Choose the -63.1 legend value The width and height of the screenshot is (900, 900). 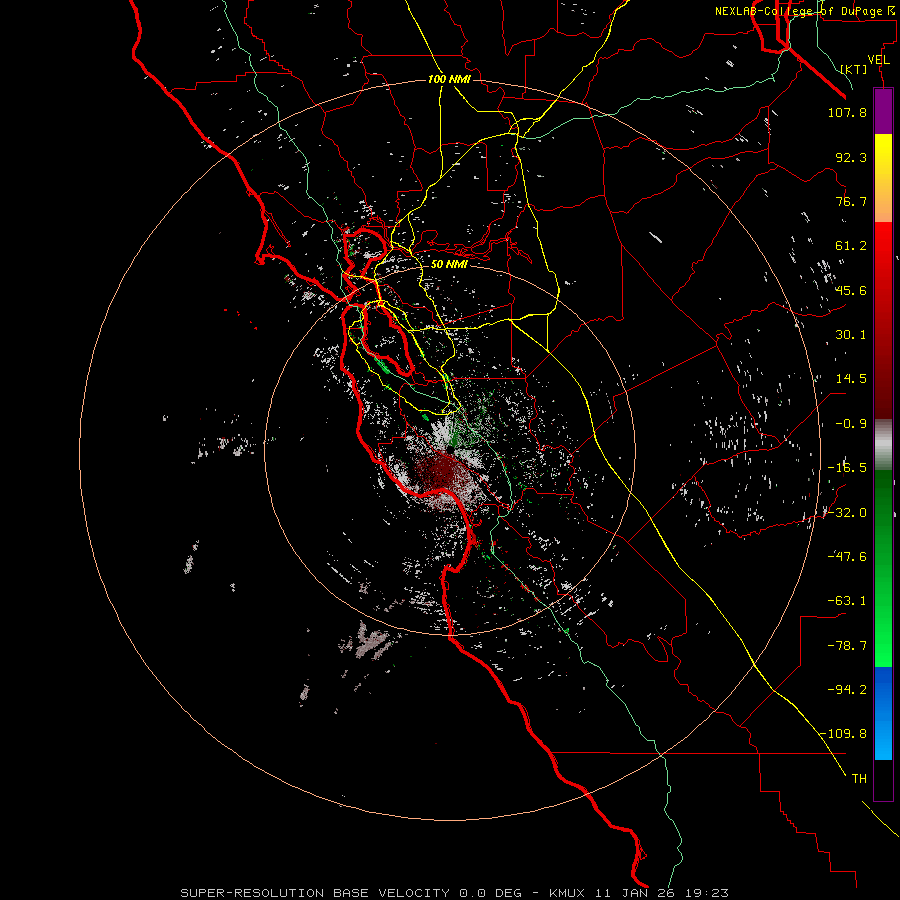tap(847, 601)
